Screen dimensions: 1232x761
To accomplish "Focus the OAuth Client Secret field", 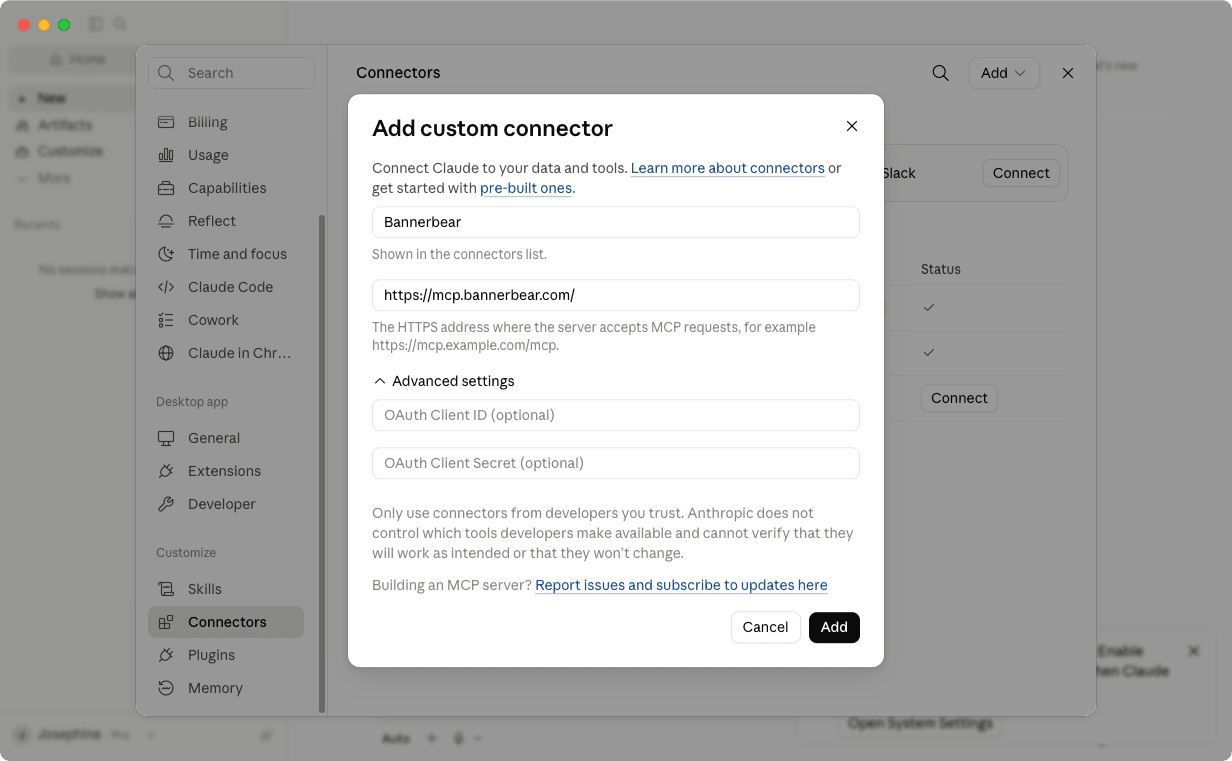I will point(616,463).
